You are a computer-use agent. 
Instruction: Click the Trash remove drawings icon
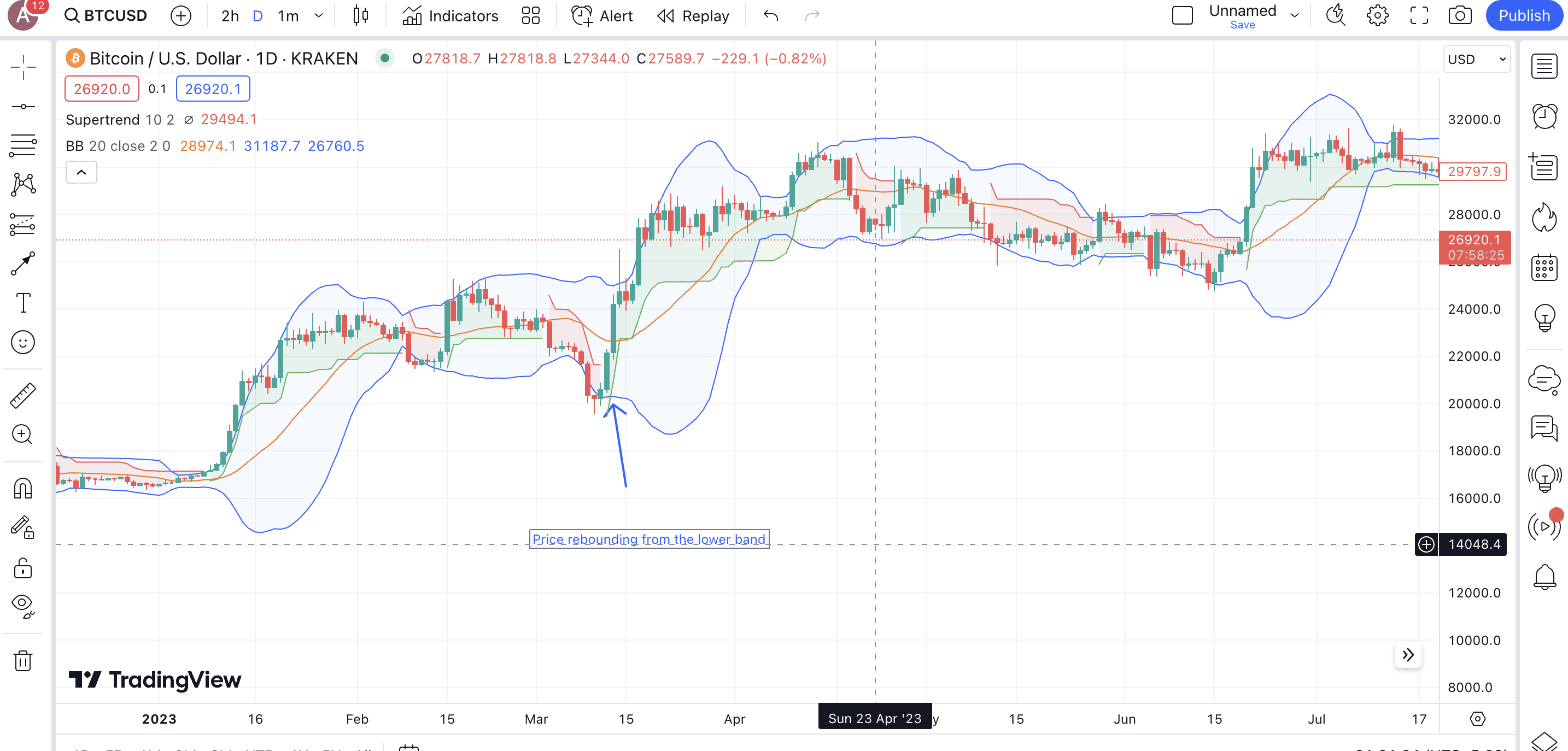click(23, 660)
